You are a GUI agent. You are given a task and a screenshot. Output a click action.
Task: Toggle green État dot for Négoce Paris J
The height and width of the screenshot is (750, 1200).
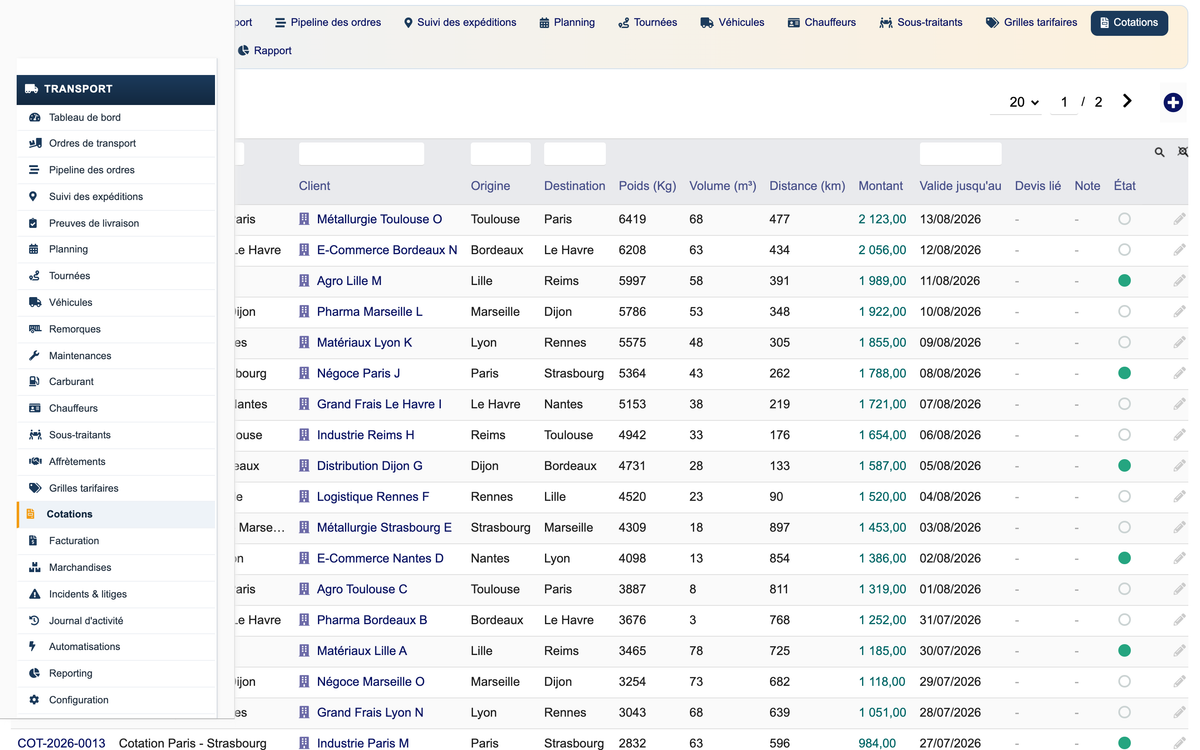click(1124, 373)
